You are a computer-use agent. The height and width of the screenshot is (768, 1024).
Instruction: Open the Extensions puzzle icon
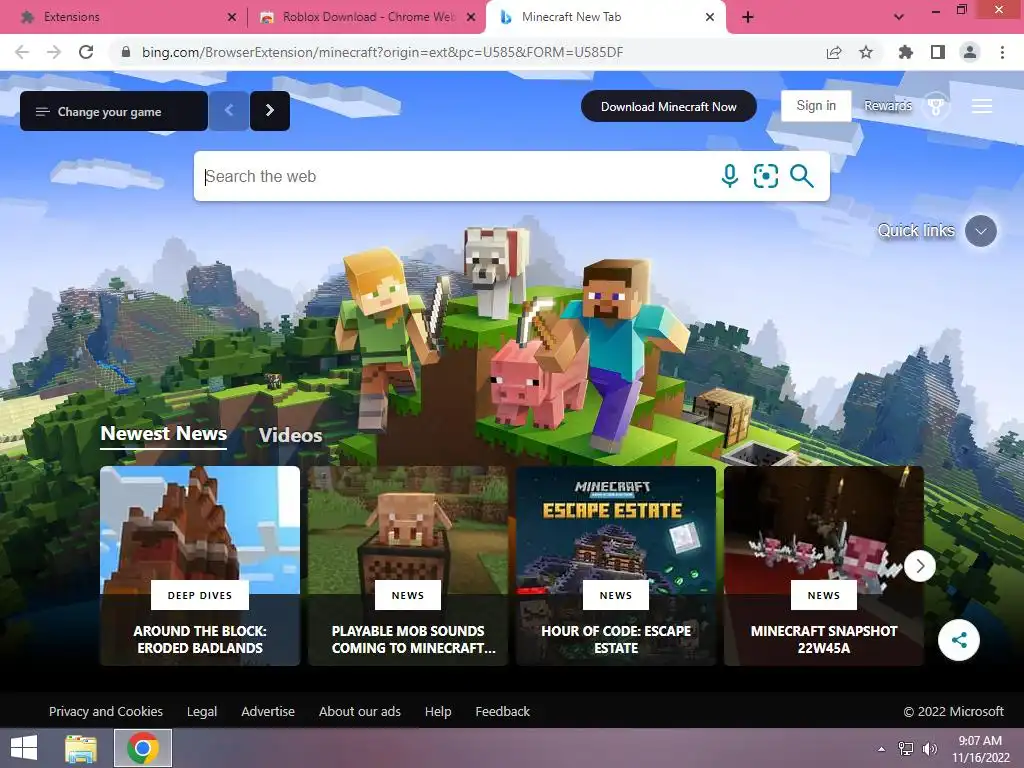click(x=905, y=52)
